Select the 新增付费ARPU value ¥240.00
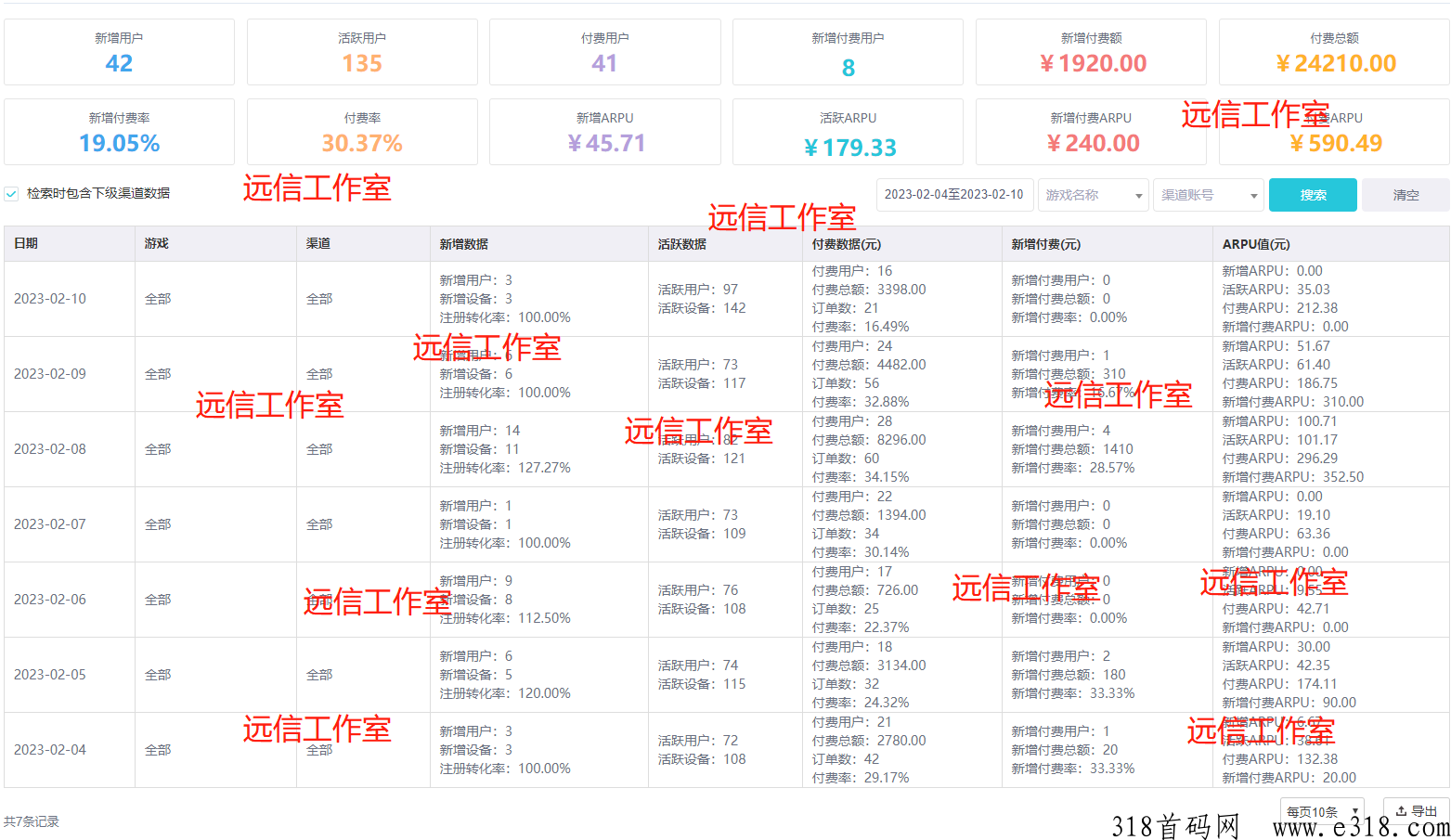 click(1093, 143)
